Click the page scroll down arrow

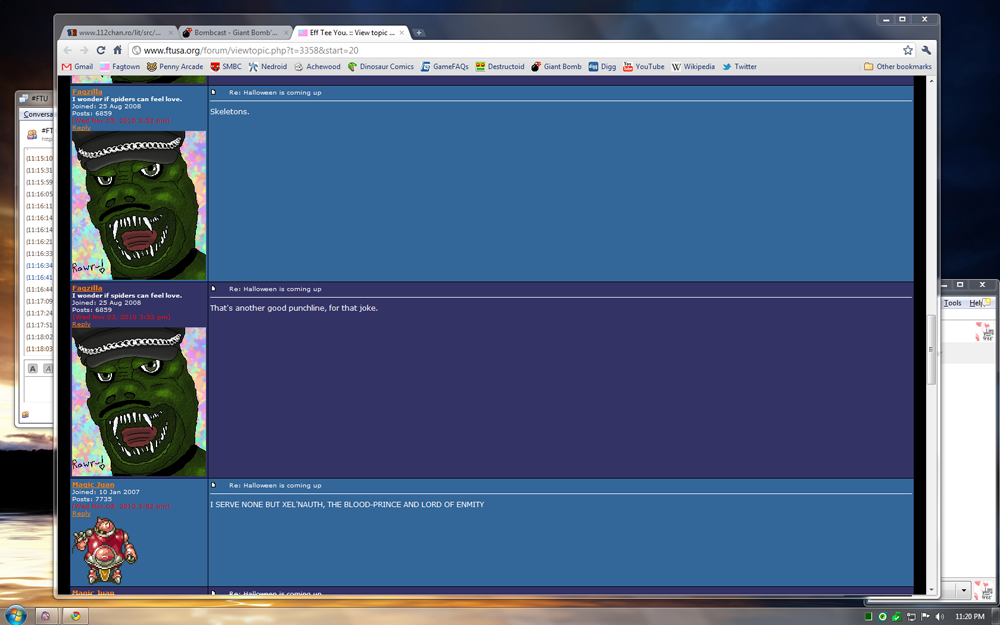[931, 590]
